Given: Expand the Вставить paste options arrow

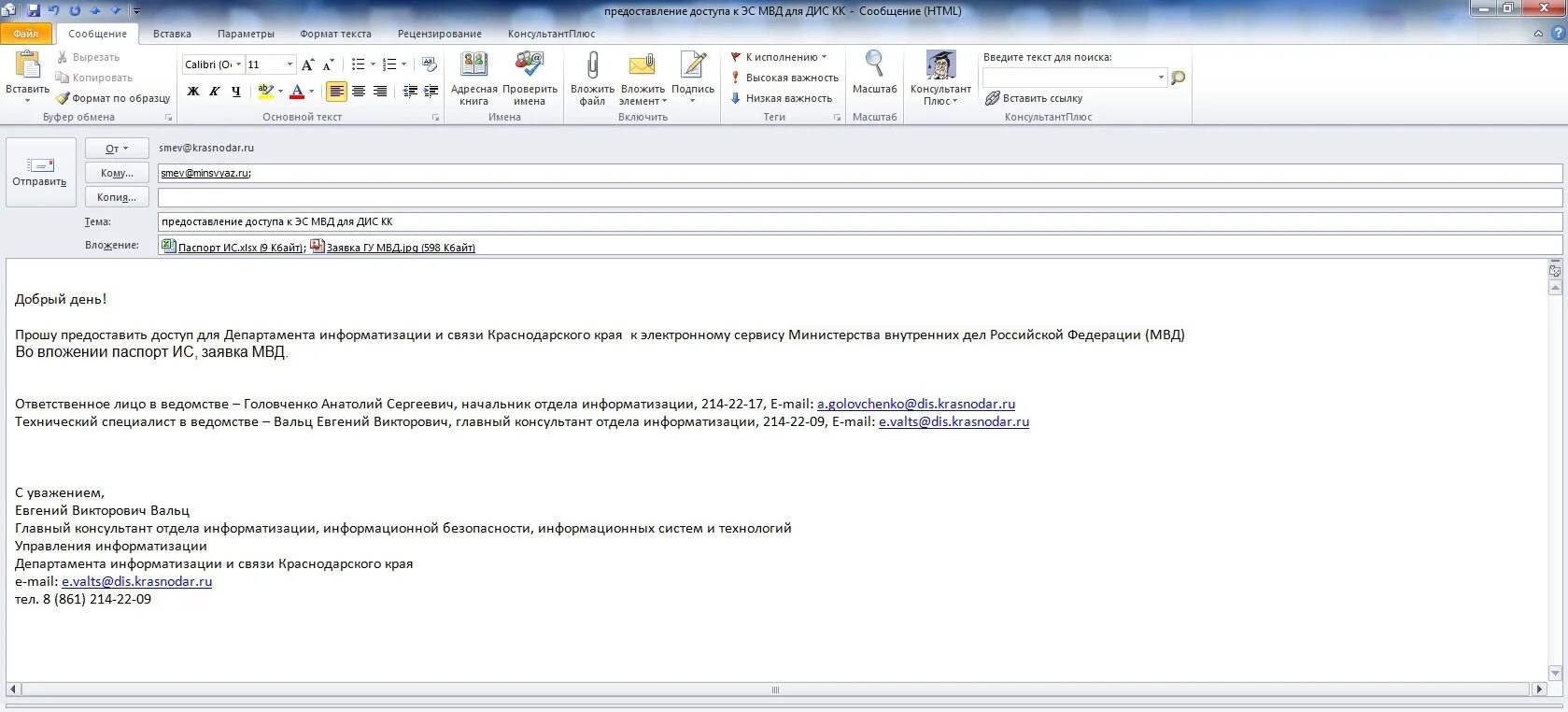Looking at the screenshot, I should pyautogui.click(x=28, y=101).
